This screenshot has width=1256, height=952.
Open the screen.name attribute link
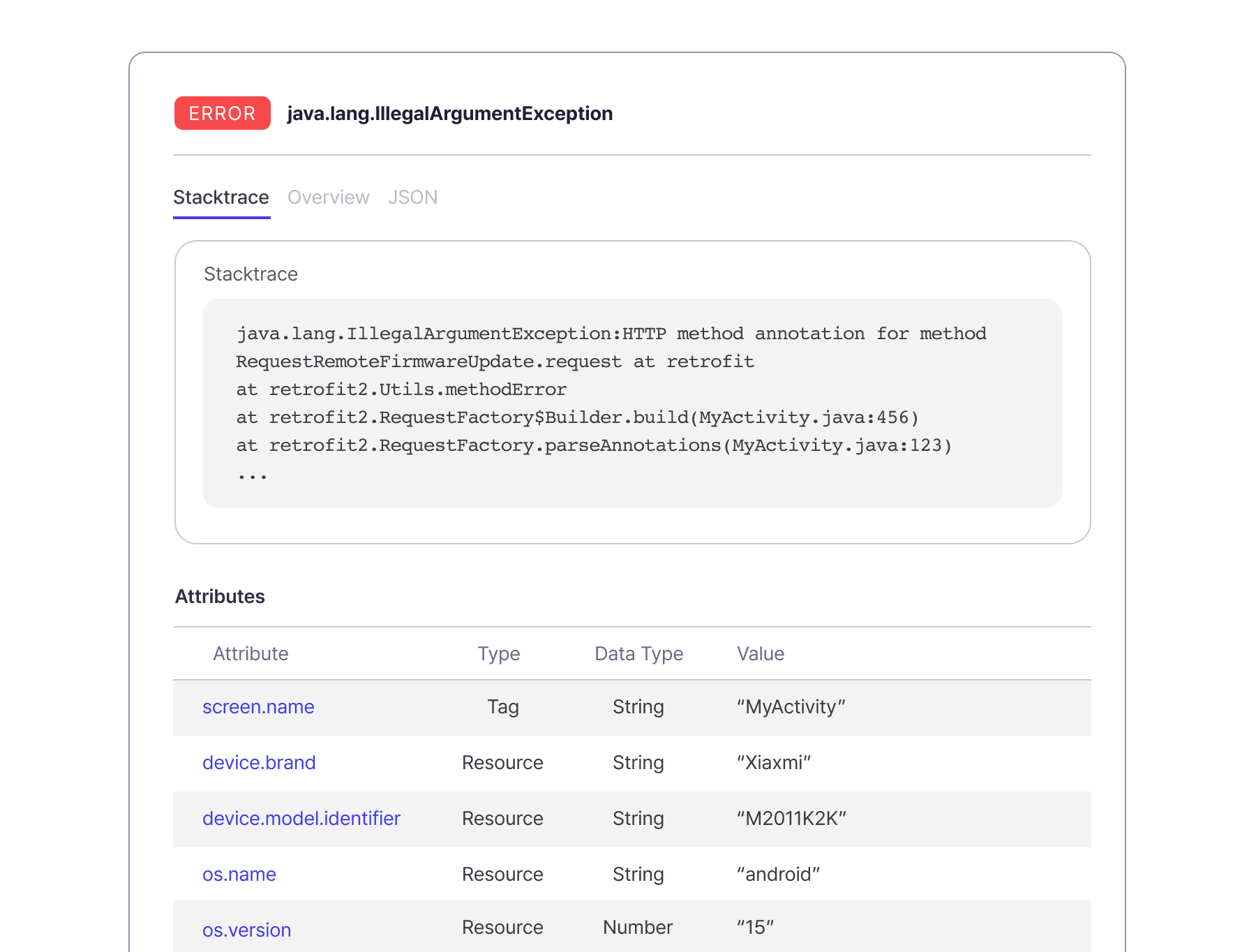tap(258, 707)
